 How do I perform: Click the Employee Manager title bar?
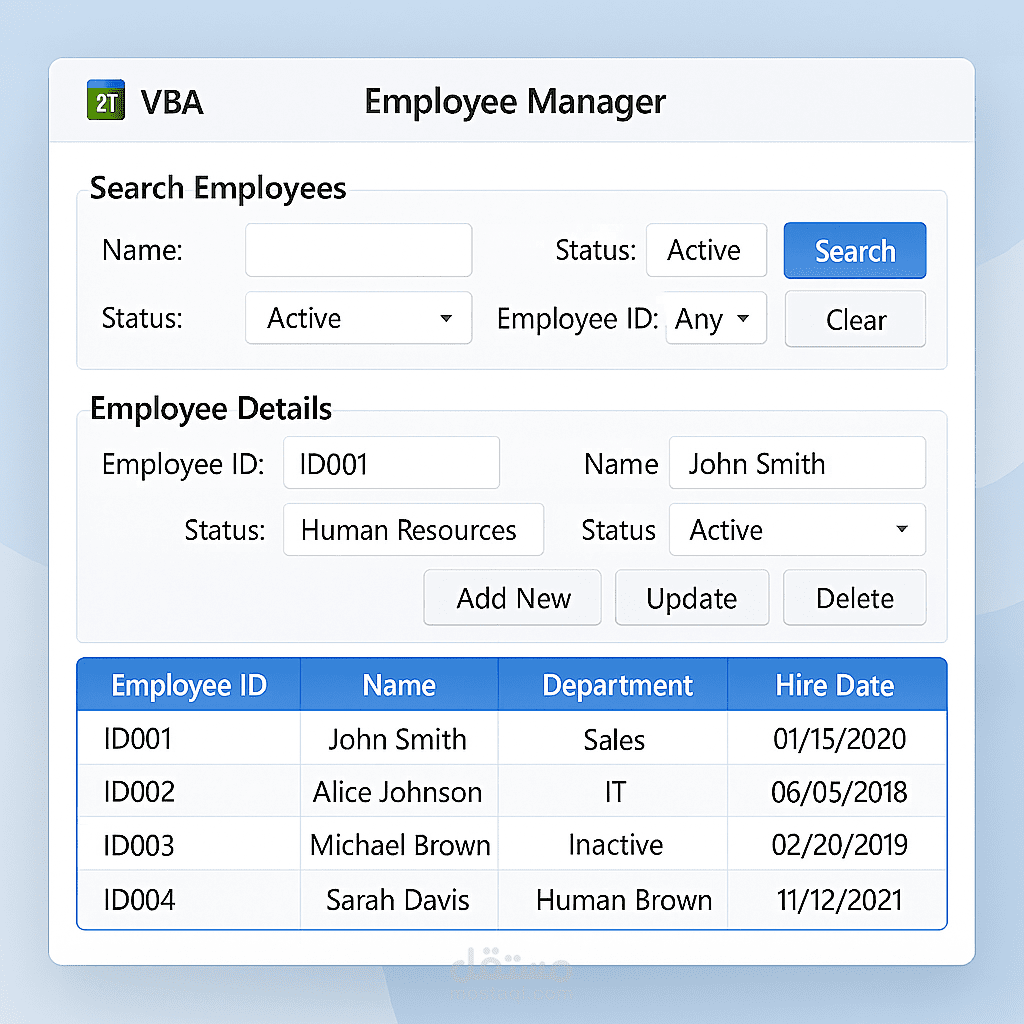(x=515, y=101)
